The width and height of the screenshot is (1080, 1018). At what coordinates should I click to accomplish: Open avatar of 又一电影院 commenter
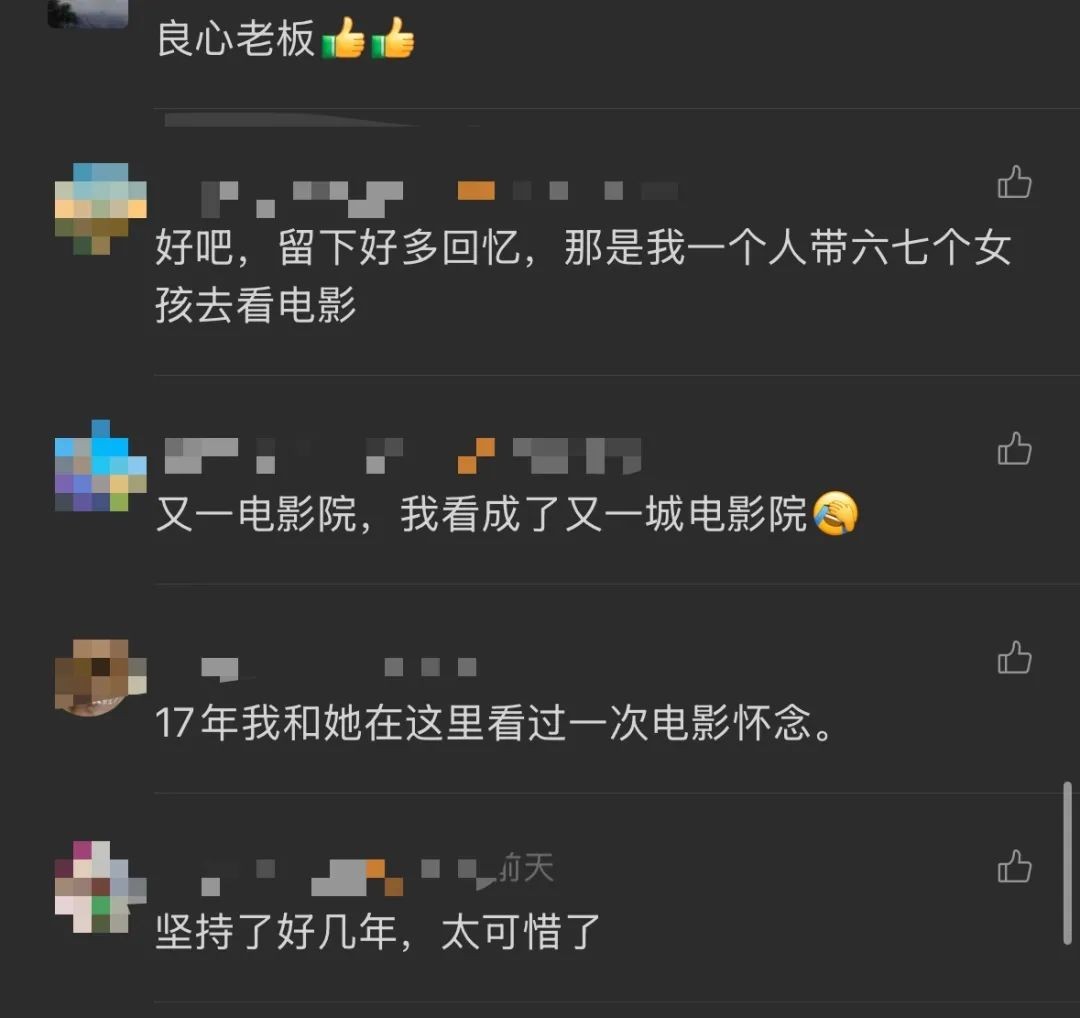point(101,466)
